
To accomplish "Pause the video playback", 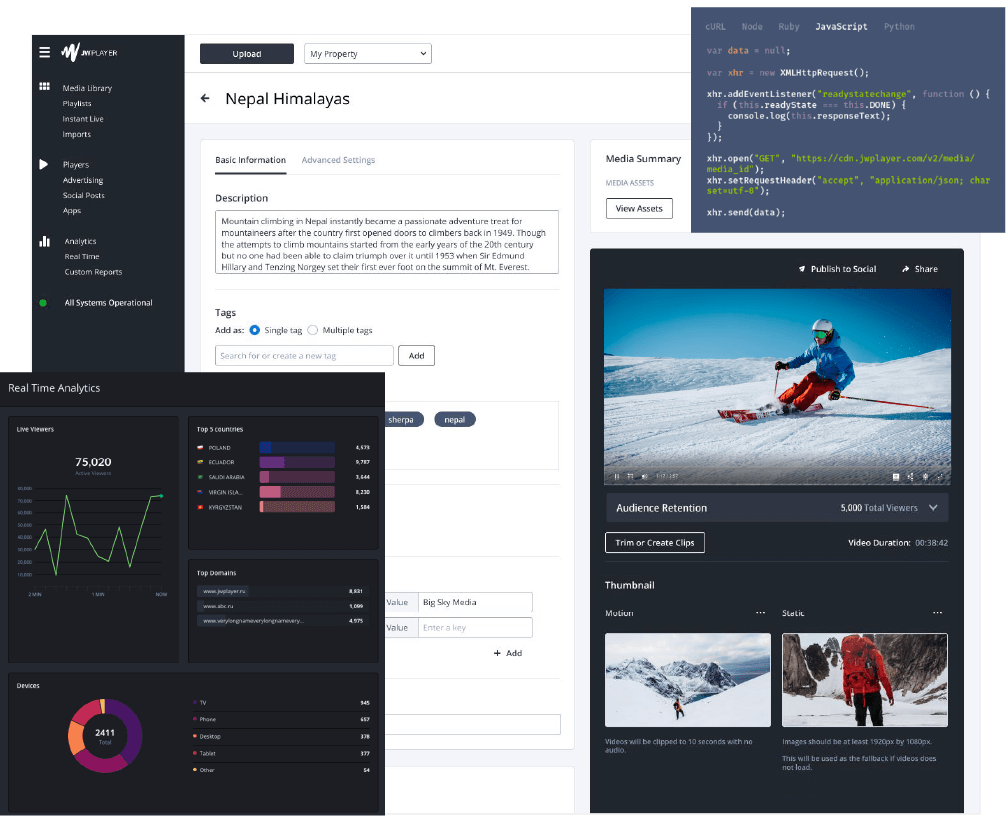I will click(x=617, y=476).
